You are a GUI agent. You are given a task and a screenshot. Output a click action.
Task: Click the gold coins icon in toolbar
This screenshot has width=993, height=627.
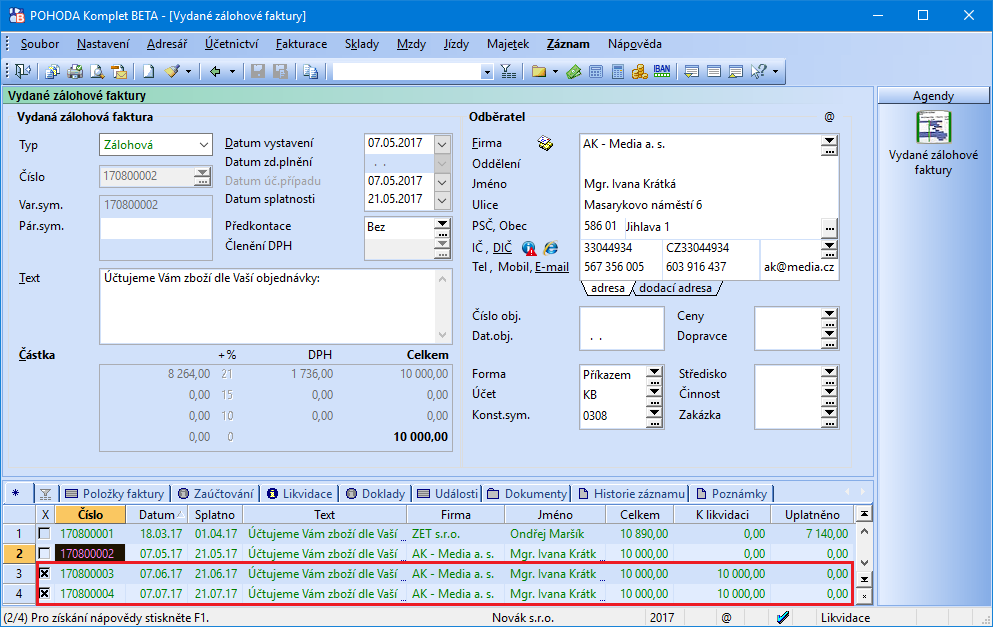(x=640, y=72)
